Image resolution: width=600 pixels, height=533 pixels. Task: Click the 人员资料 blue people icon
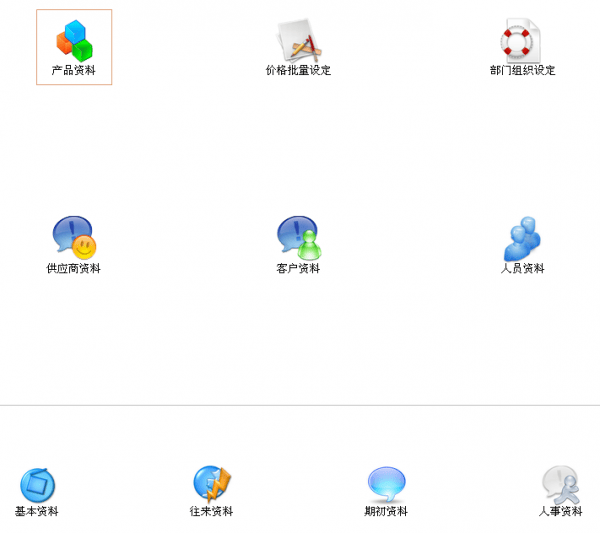[522, 238]
